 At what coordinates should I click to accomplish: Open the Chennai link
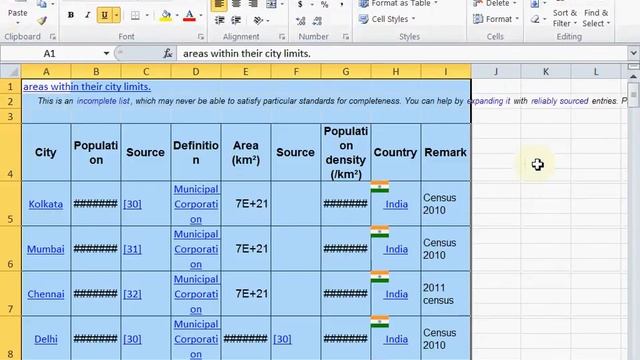(x=46, y=294)
